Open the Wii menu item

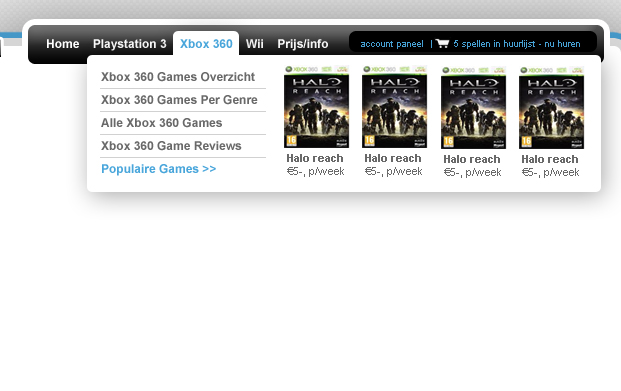tap(254, 44)
